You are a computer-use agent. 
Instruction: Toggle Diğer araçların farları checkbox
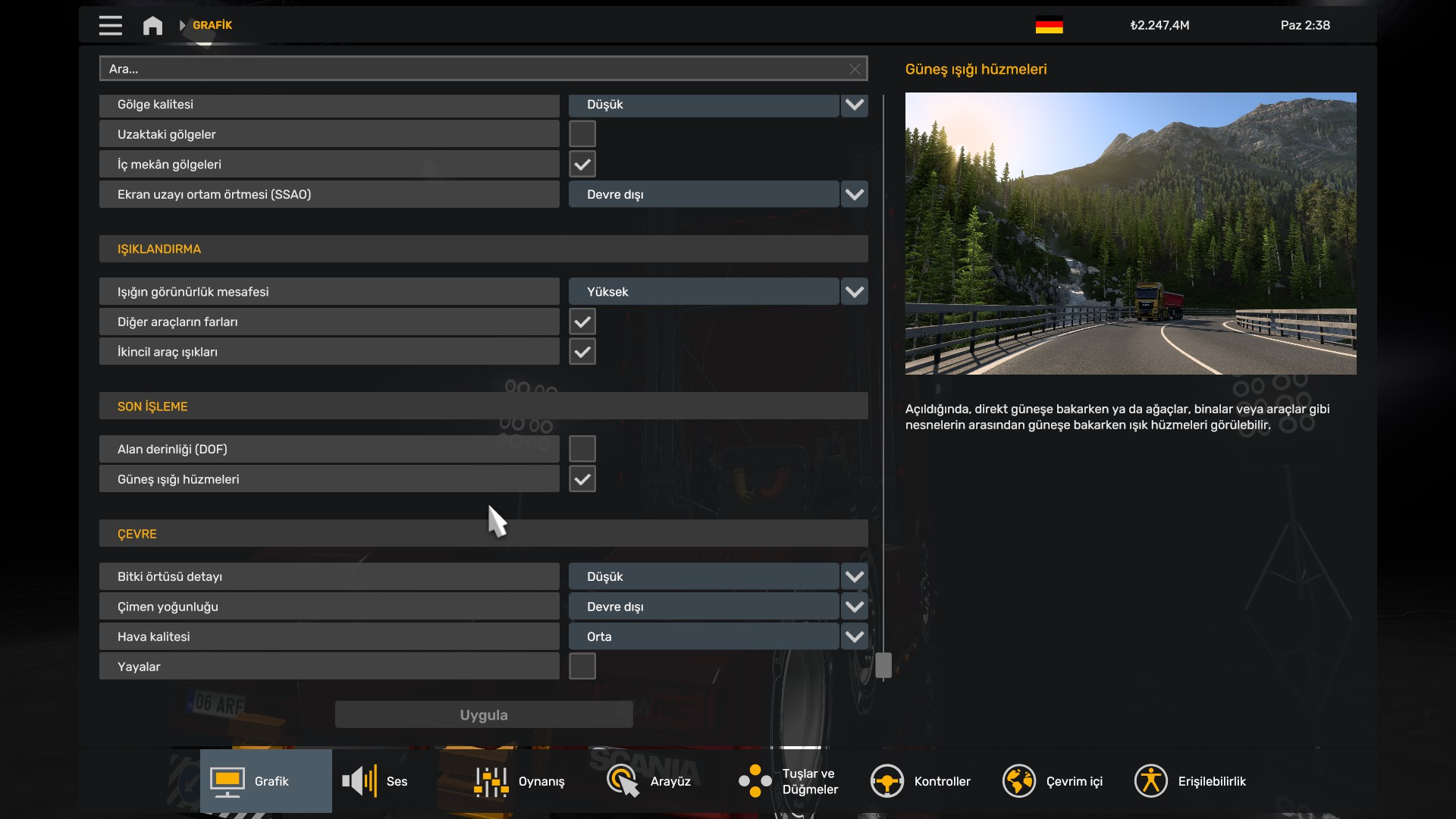(x=582, y=322)
